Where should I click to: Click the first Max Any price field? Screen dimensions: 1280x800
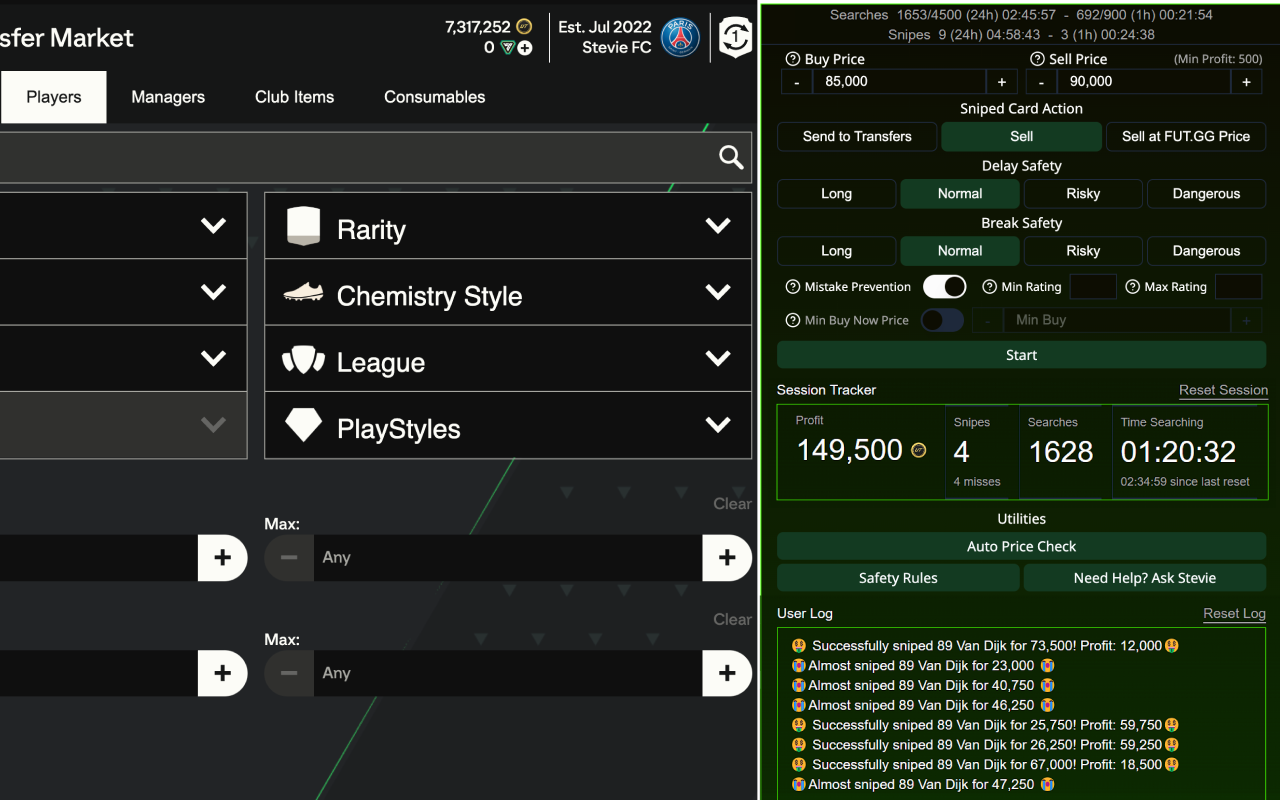pyautogui.click(x=508, y=558)
